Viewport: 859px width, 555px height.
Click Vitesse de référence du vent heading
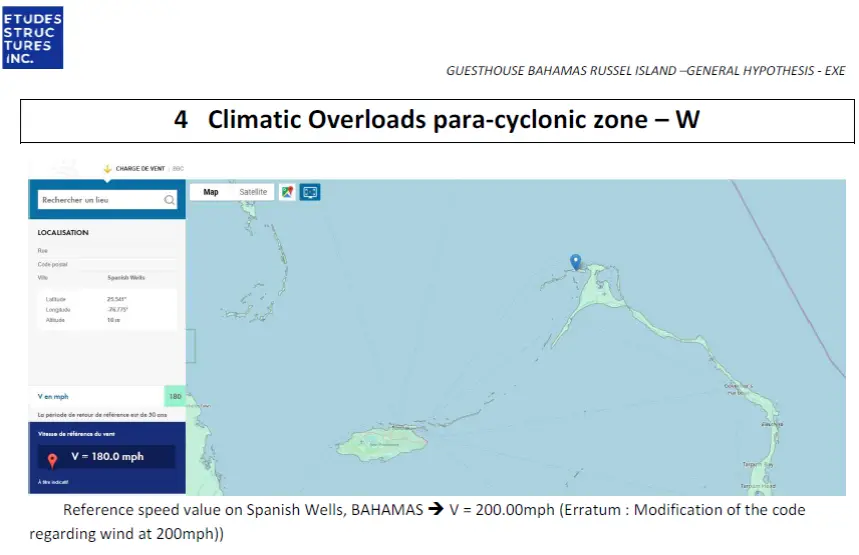pos(76,434)
